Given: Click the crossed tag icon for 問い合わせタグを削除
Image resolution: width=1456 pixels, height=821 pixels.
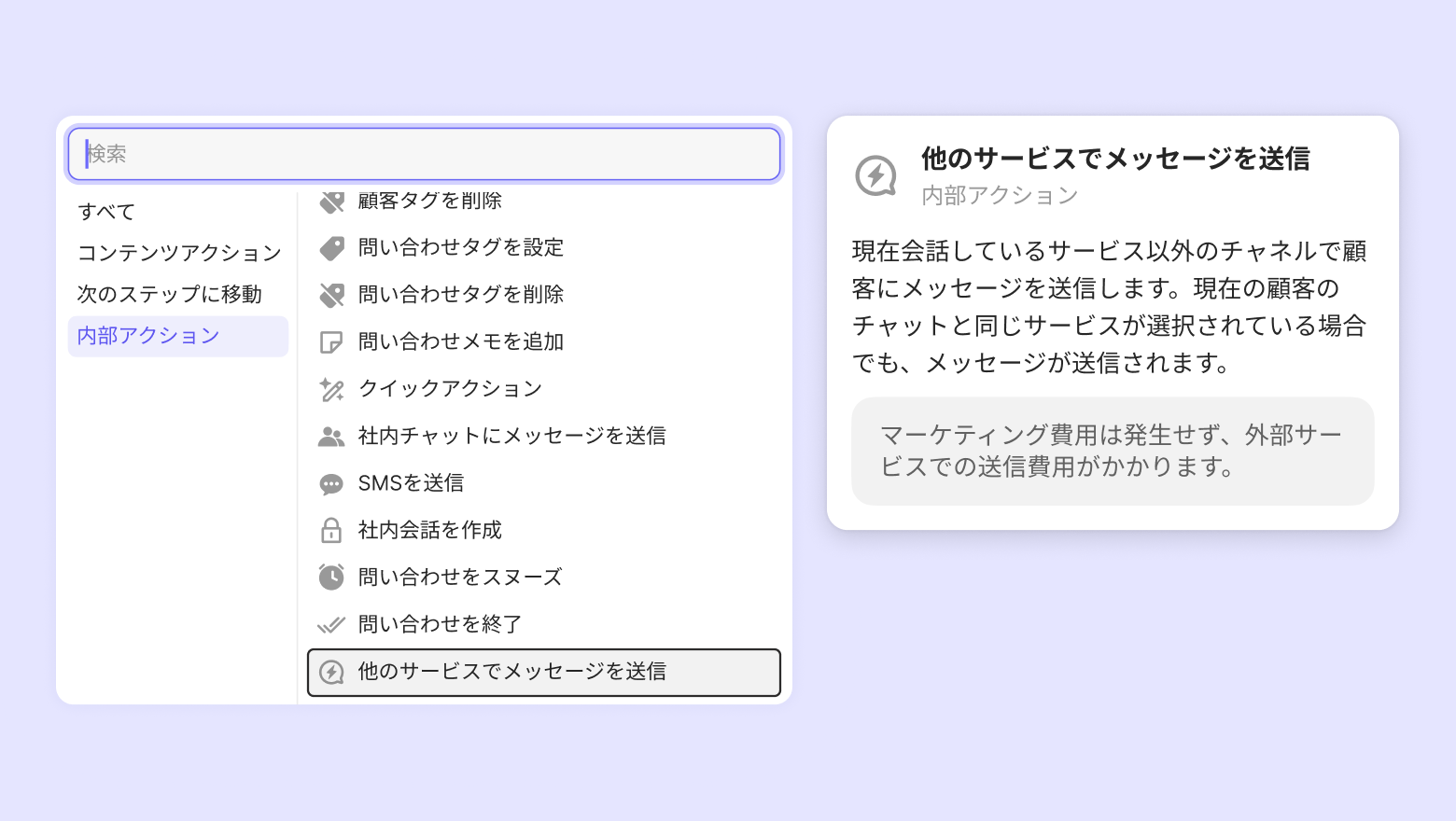Looking at the screenshot, I should 331,295.
